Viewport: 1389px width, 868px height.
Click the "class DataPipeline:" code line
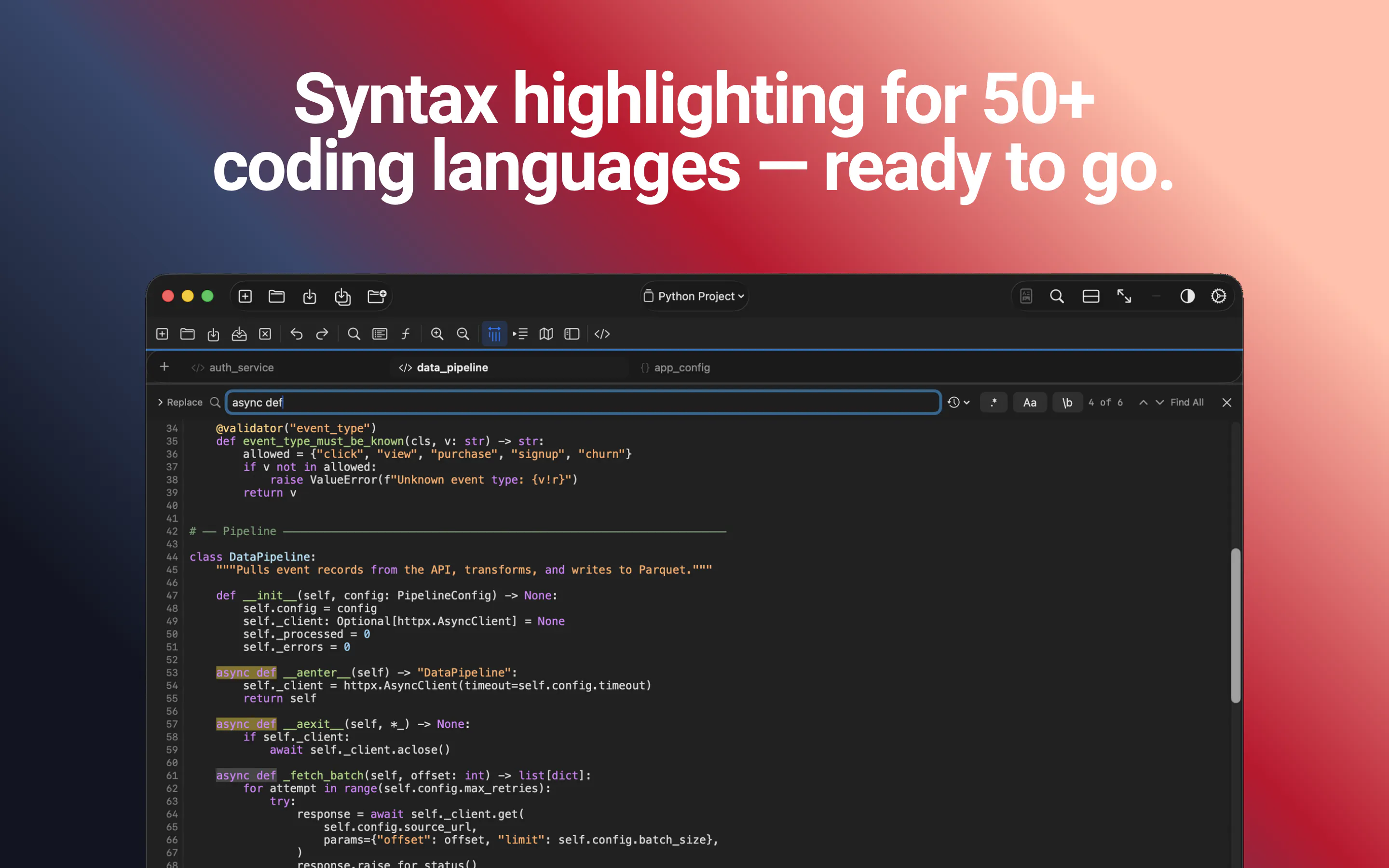253,557
